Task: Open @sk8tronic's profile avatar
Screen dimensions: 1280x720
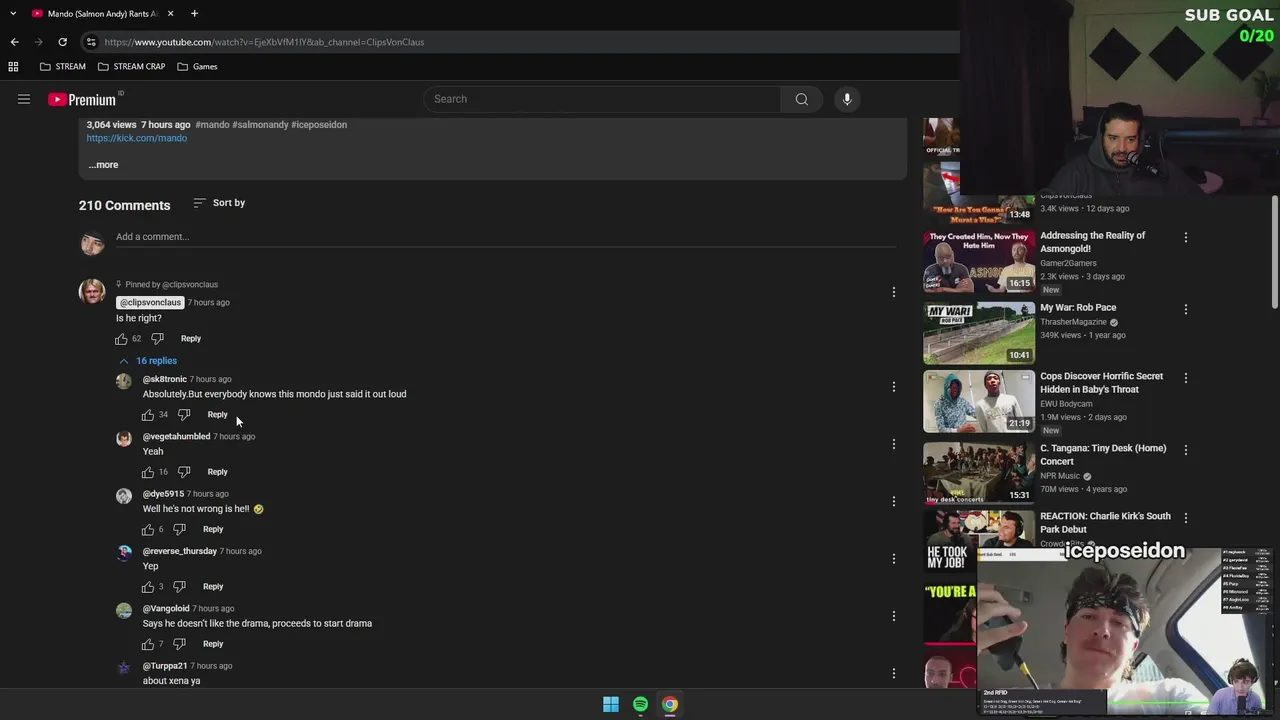Action: click(x=124, y=381)
